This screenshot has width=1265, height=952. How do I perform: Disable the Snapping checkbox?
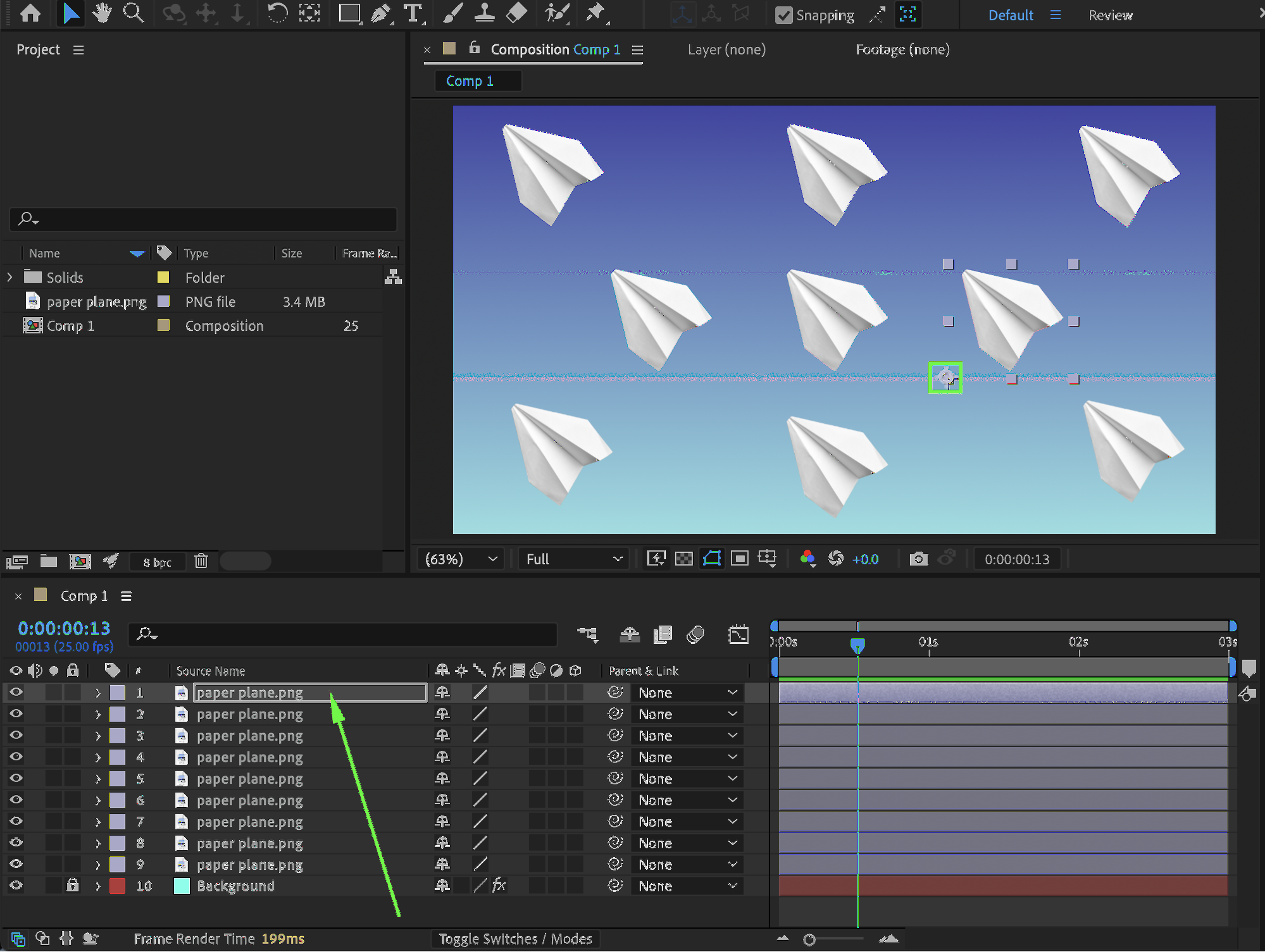click(783, 15)
